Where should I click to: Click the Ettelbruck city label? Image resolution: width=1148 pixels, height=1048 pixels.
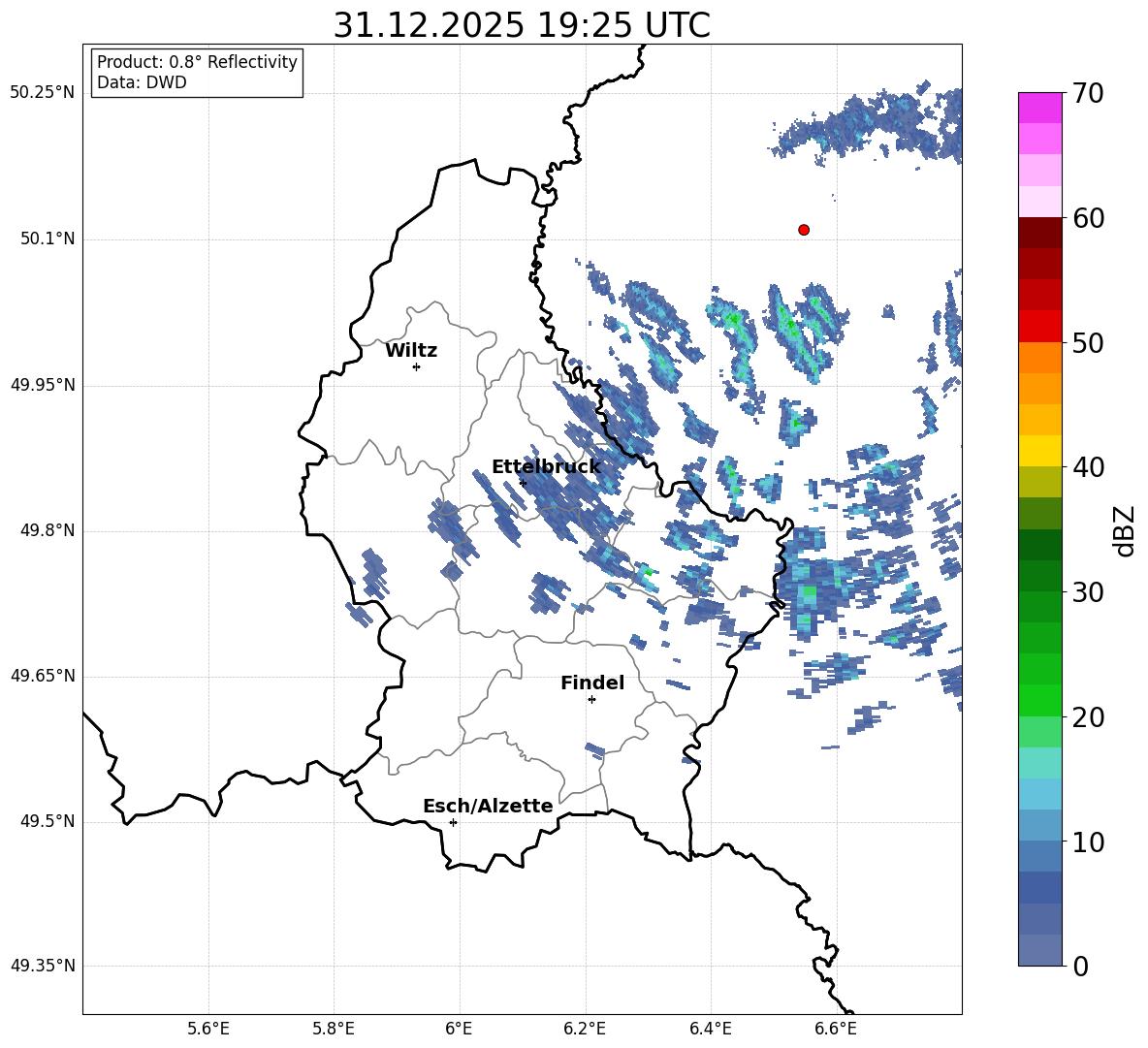[x=546, y=467]
